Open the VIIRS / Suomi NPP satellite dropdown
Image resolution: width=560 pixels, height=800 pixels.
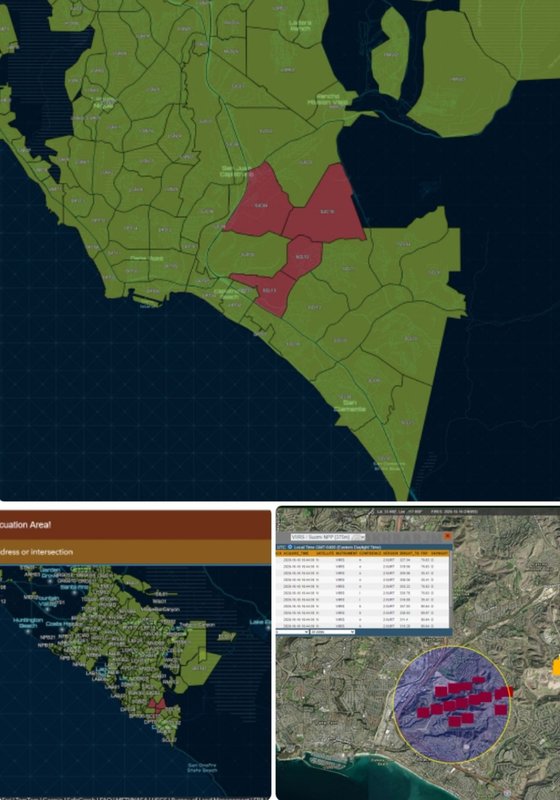328,537
